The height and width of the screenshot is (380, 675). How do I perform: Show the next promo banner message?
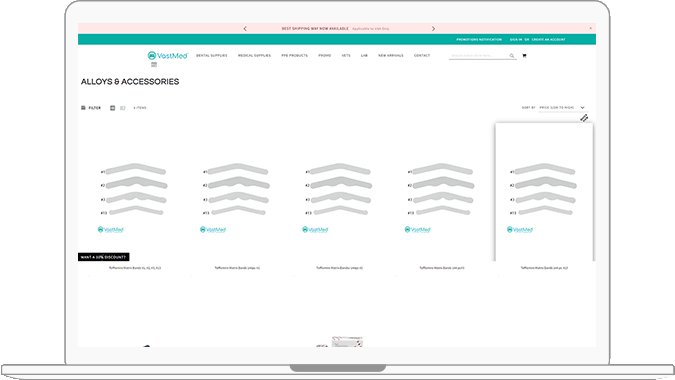pyautogui.click(x=433, y=29)
